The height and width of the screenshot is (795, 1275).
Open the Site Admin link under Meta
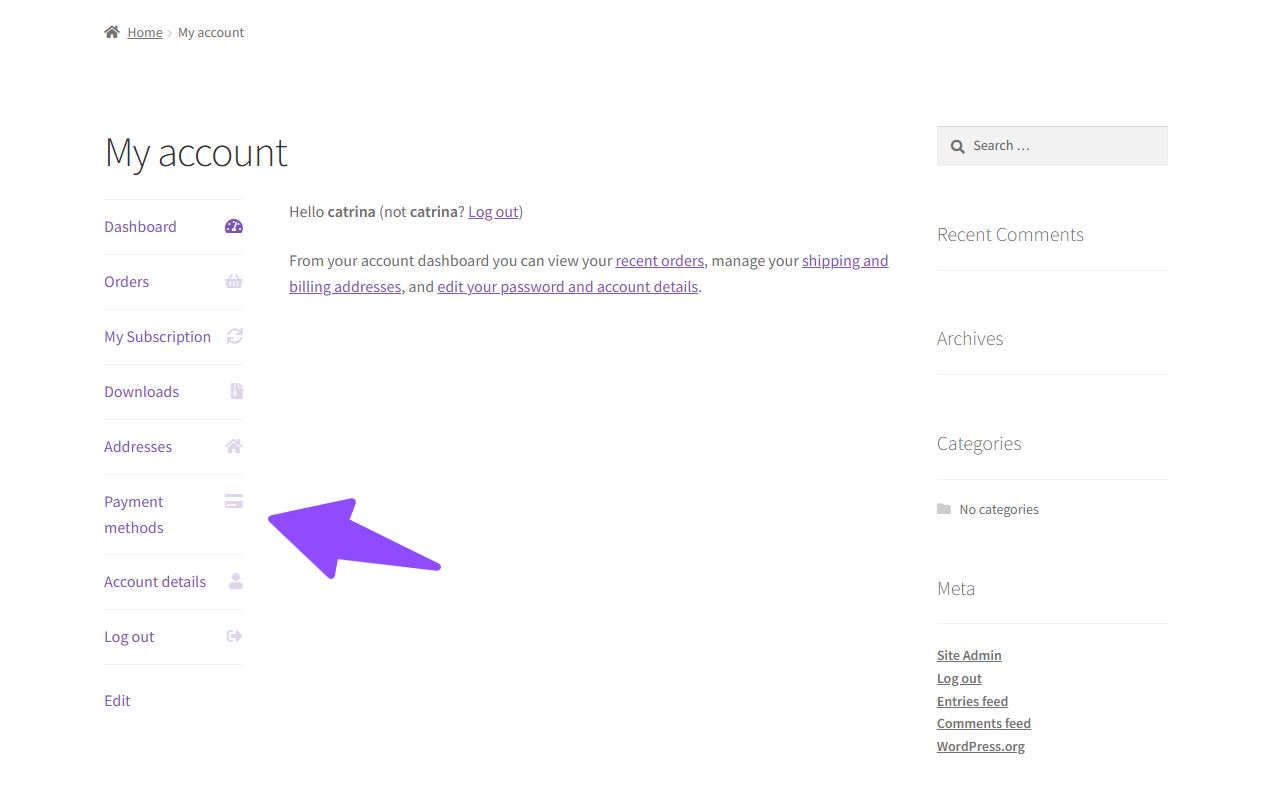point(969,656)
